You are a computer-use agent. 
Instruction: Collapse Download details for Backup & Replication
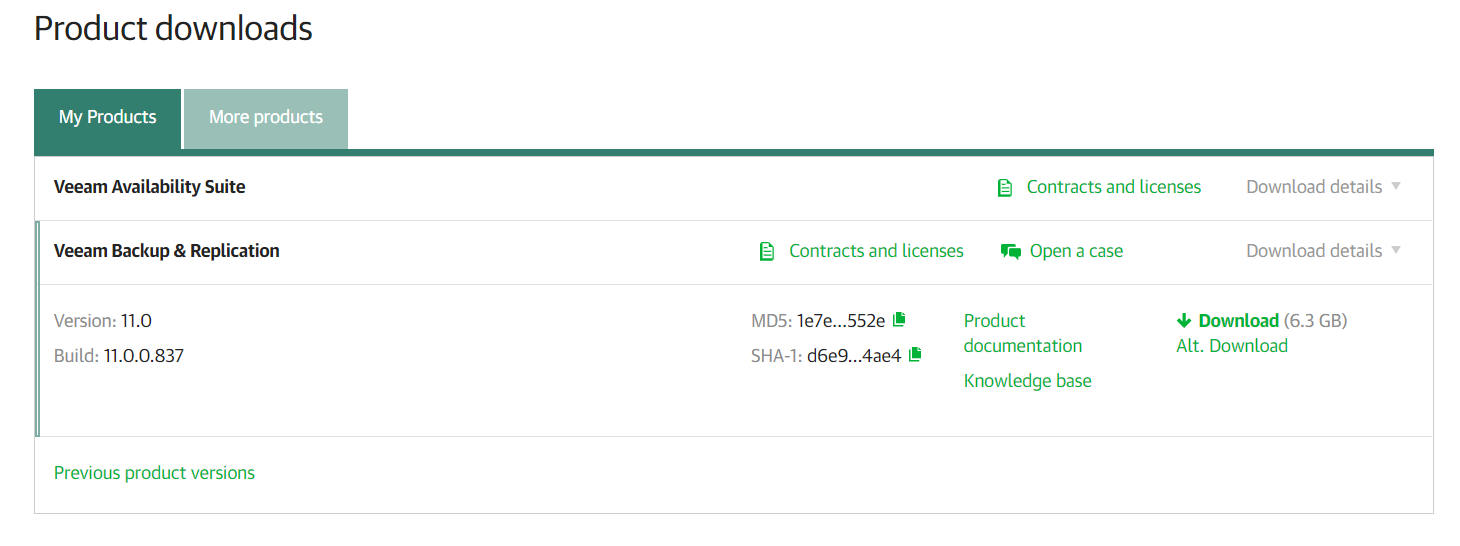pos(1323,251)
